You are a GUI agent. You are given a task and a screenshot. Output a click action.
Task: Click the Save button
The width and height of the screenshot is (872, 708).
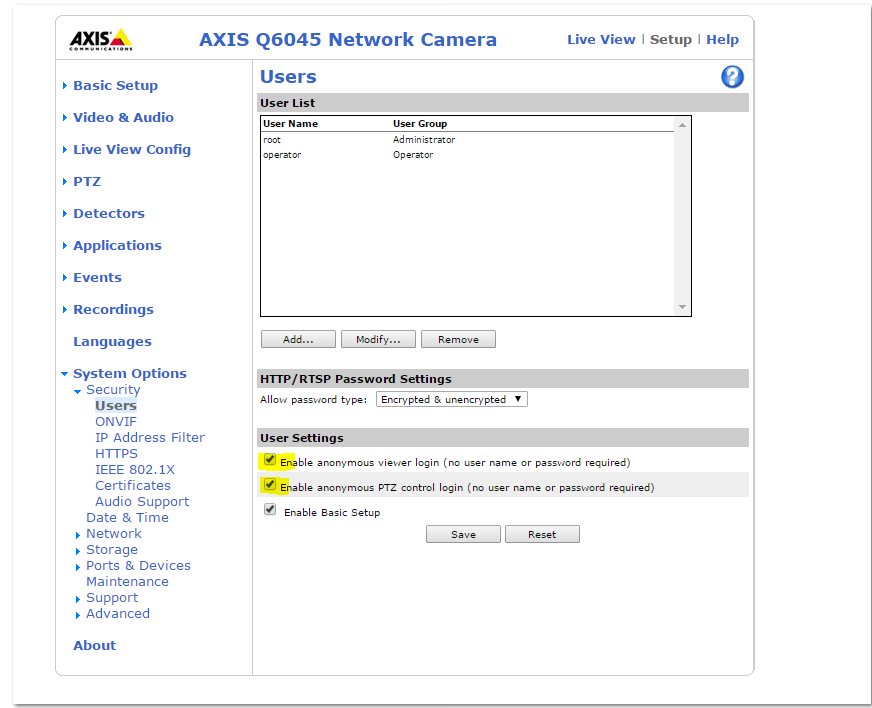[463, 534]
